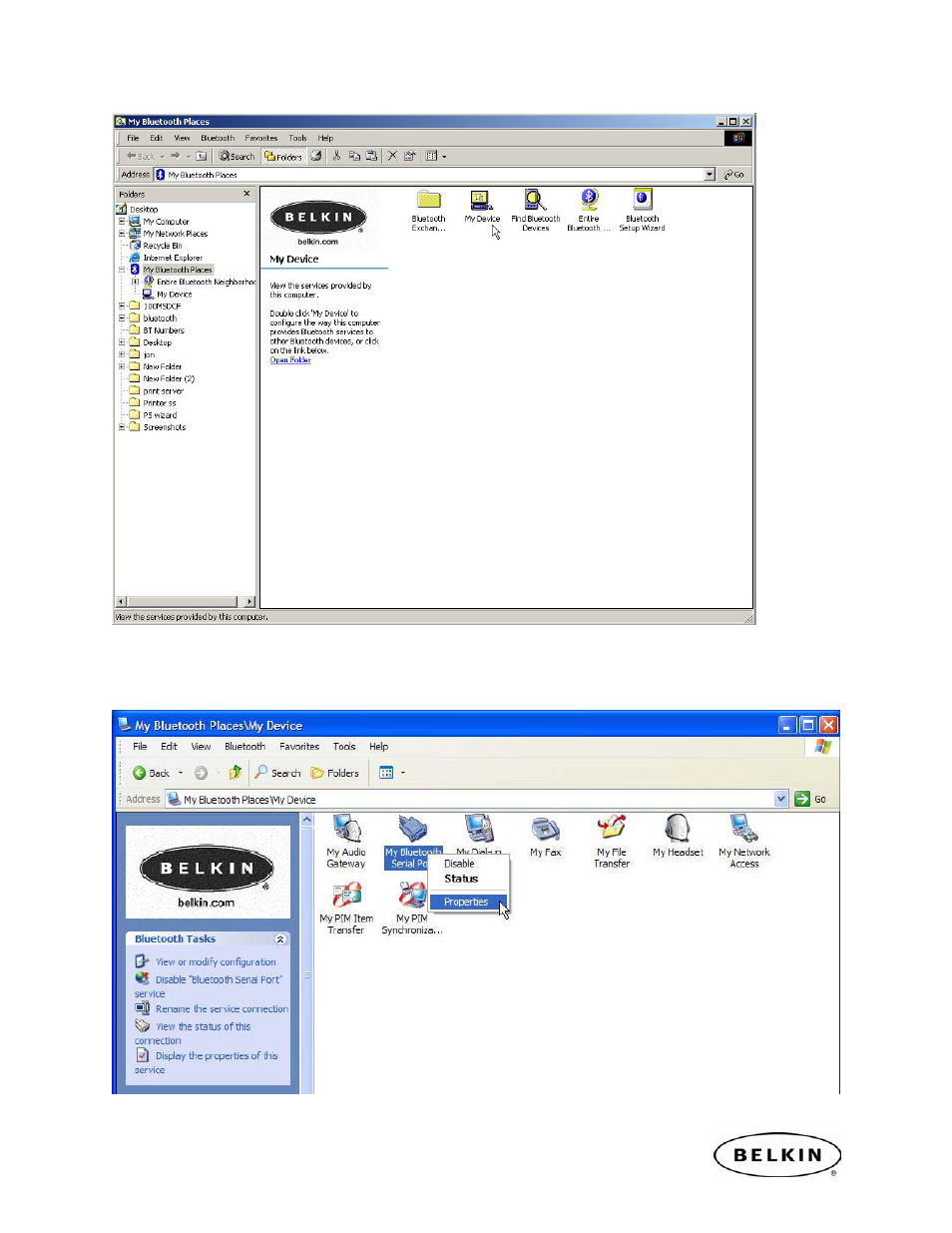This screenshot has width=952, height=1233.
Task: Open the Help menu in top window
Action: click(325, 138)
